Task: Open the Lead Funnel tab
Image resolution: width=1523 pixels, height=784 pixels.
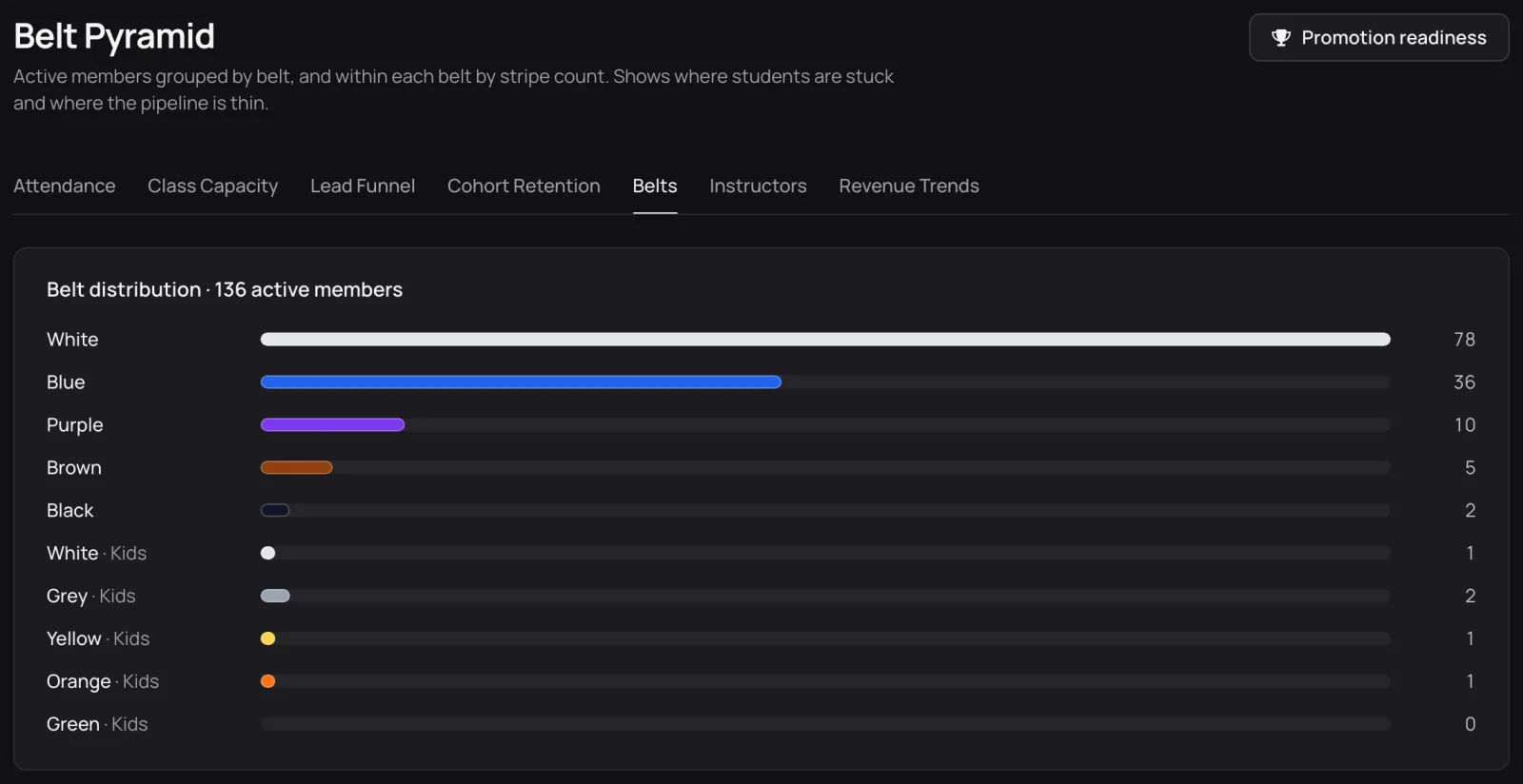Action: 363,186
